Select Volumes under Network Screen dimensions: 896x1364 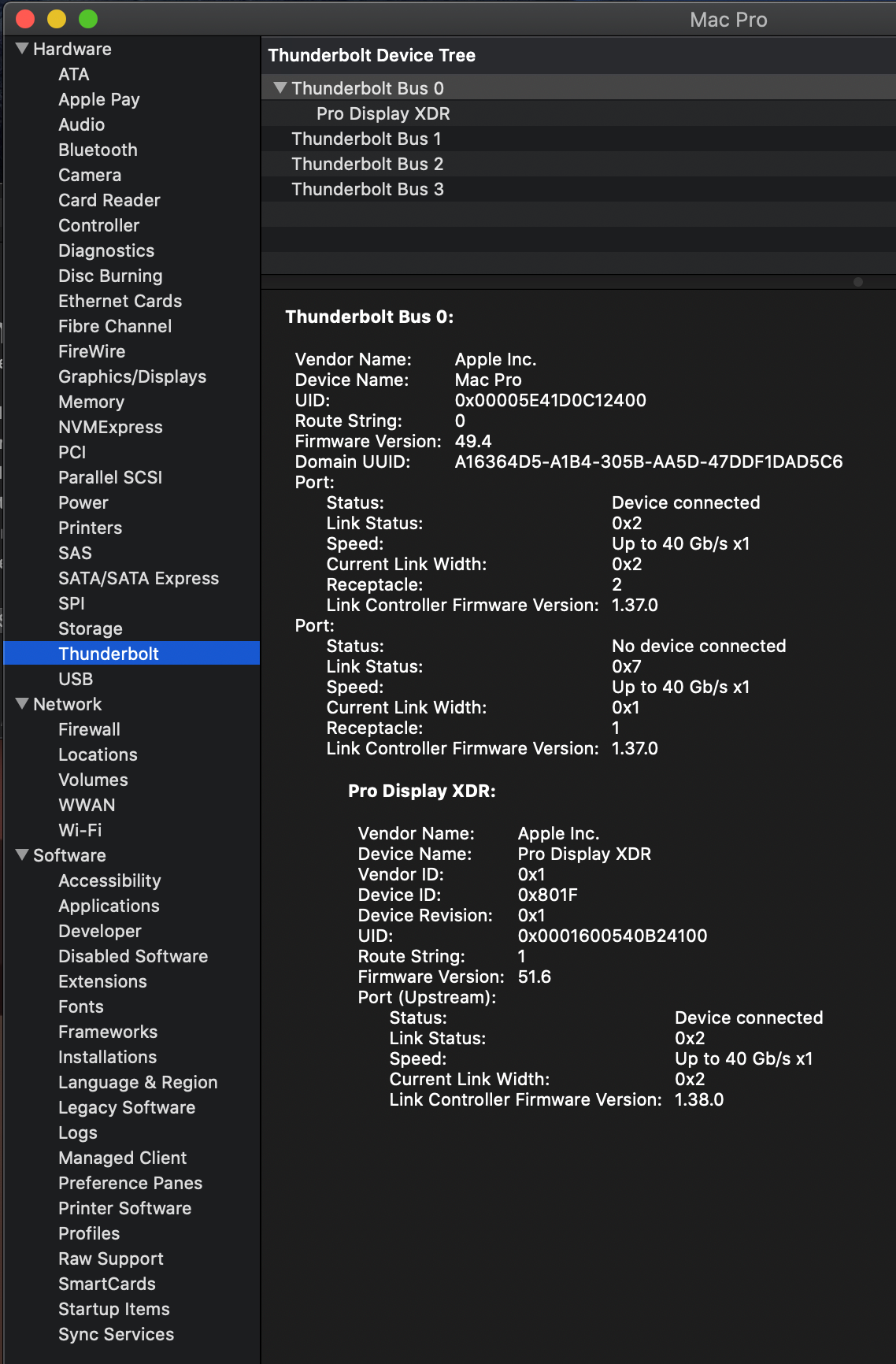click(93, 780)
